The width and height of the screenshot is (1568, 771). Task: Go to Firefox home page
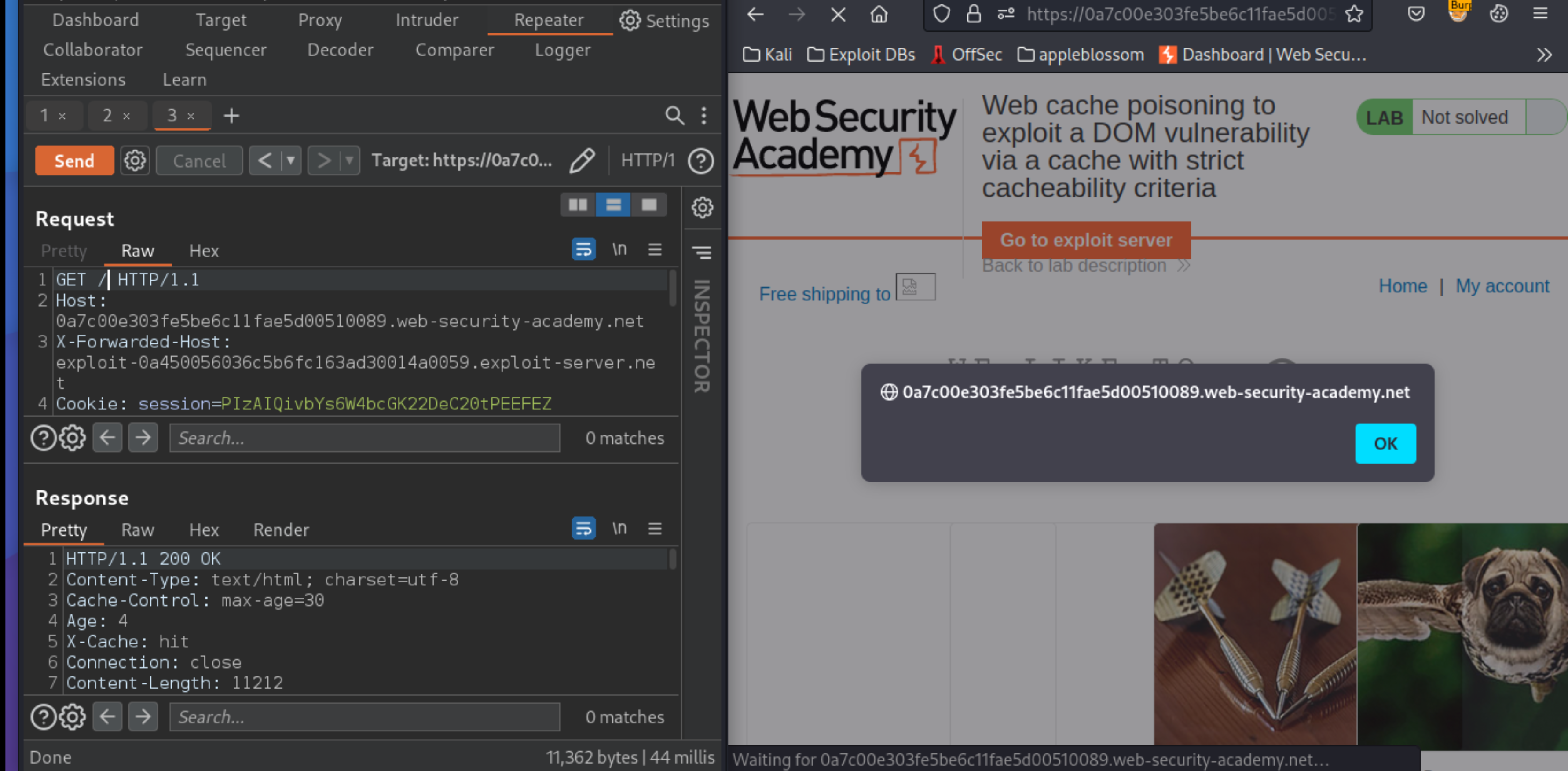coord(879,15)
